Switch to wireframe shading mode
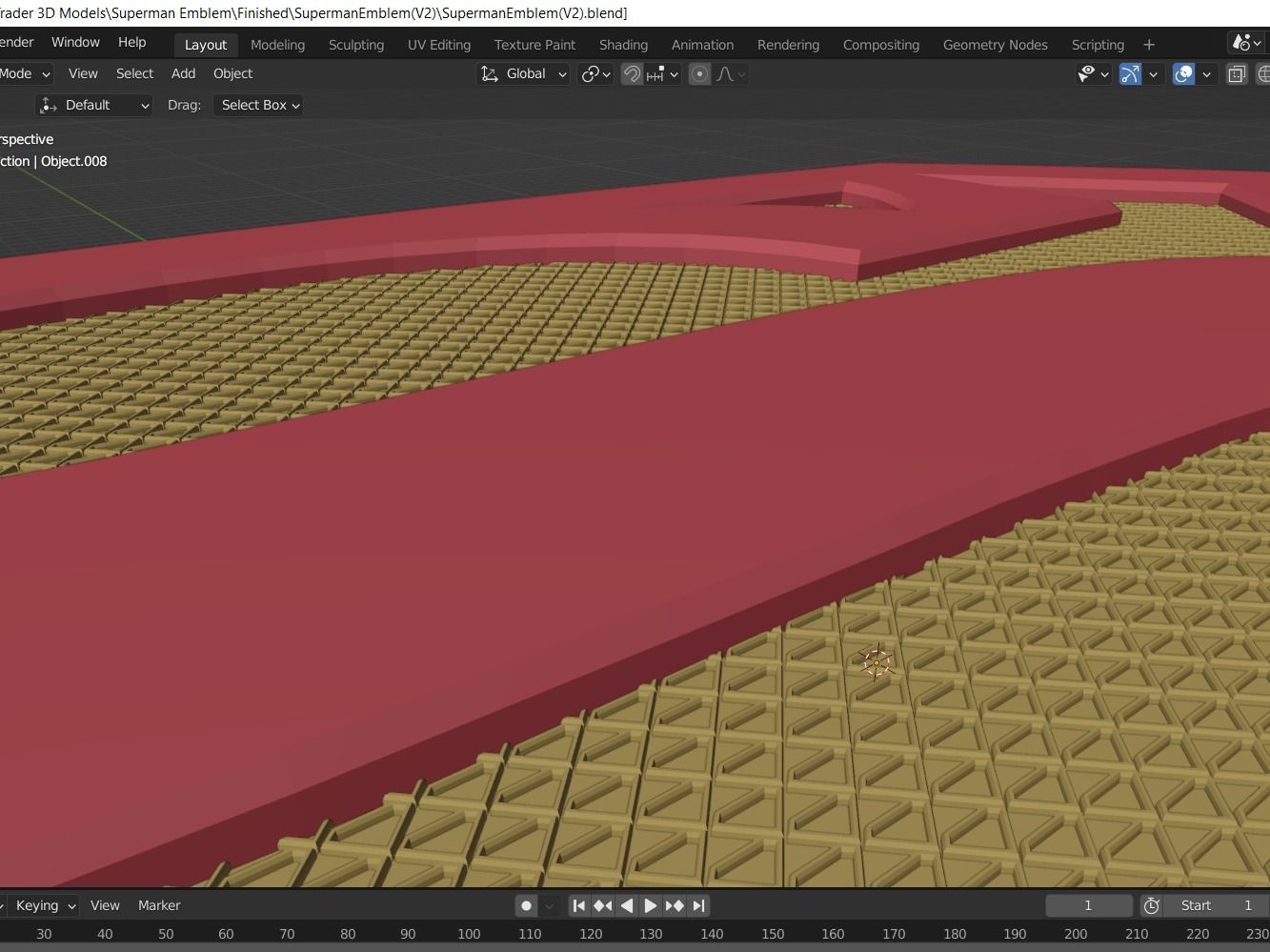 click(x=1263, y=73)
